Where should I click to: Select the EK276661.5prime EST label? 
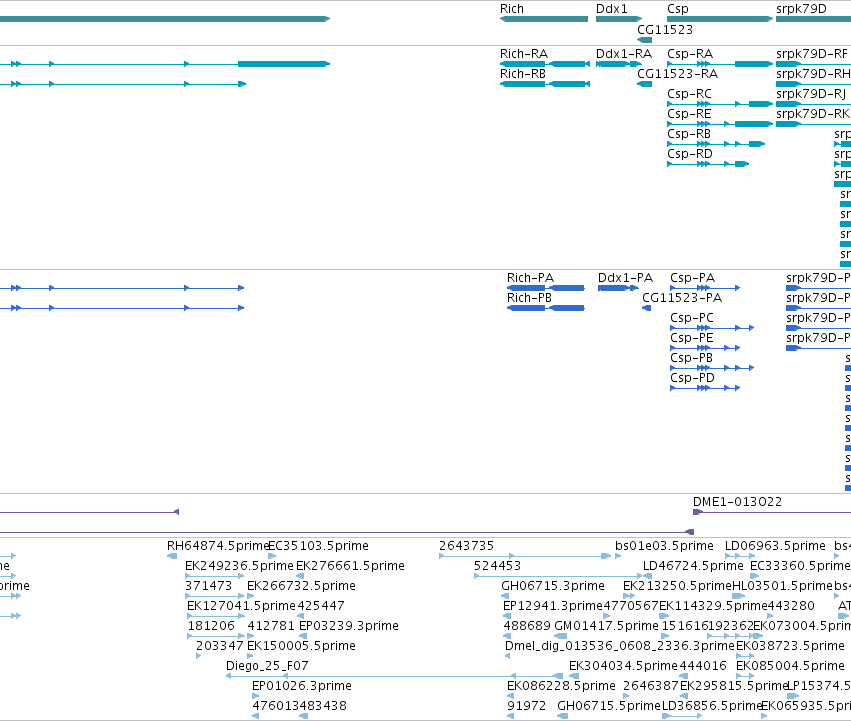pos(350,566)
